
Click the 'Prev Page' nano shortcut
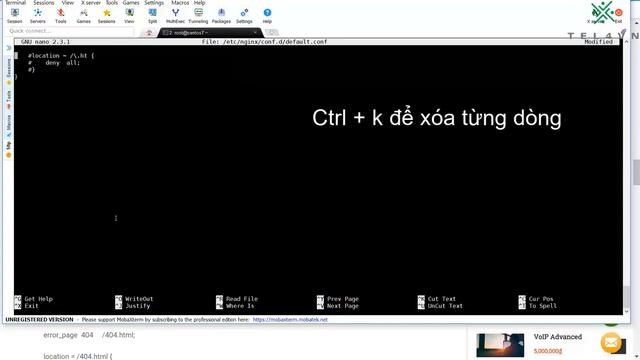coord(338,299)
